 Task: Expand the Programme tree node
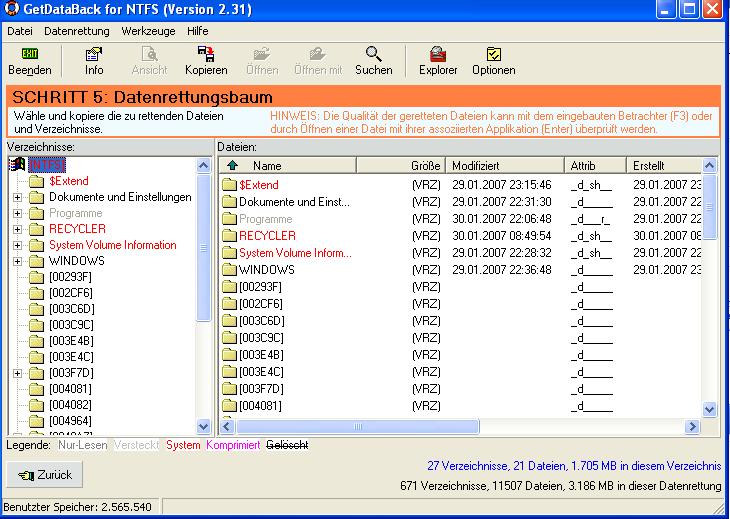pyautogui.click(x=17, y=213)
